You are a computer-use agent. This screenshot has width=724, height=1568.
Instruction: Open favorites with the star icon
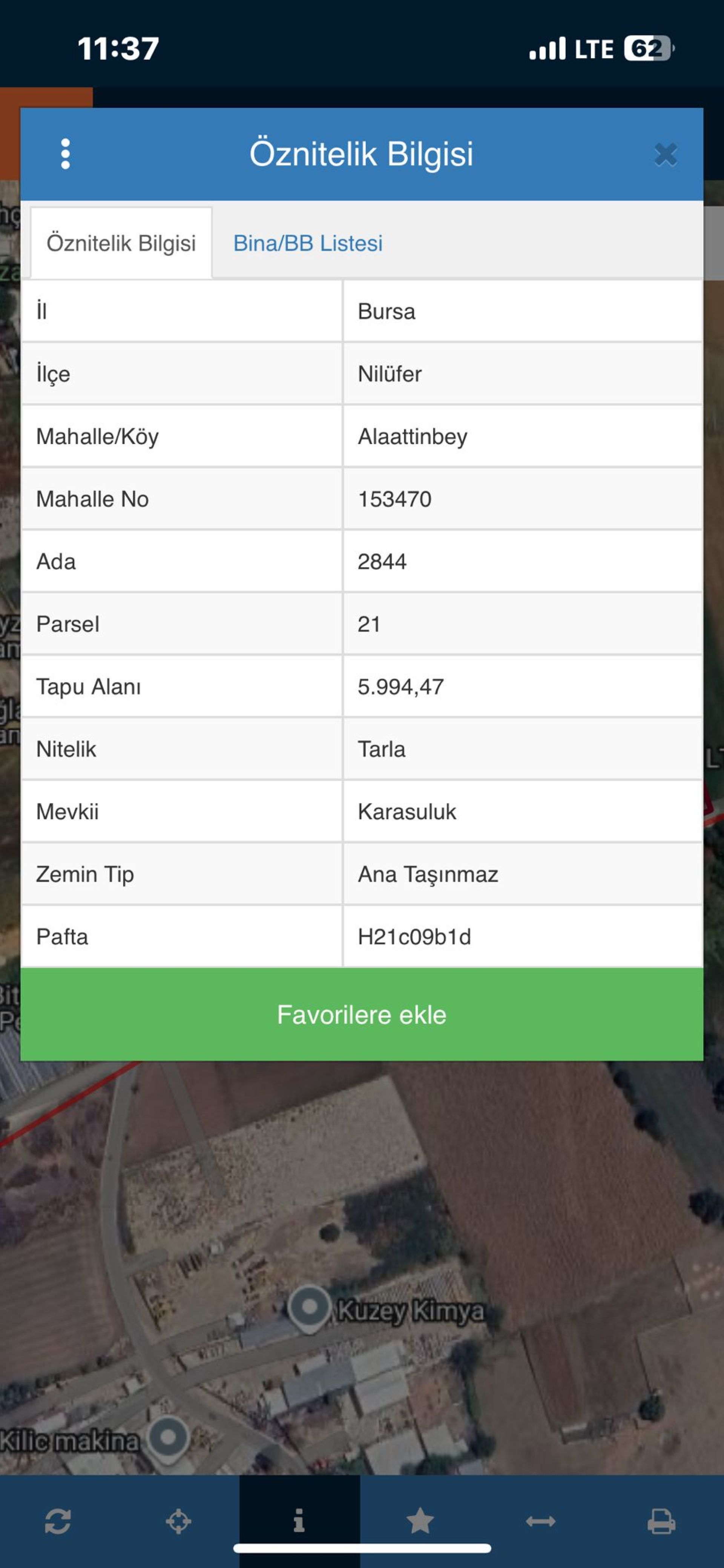(x=420, y=1521)
